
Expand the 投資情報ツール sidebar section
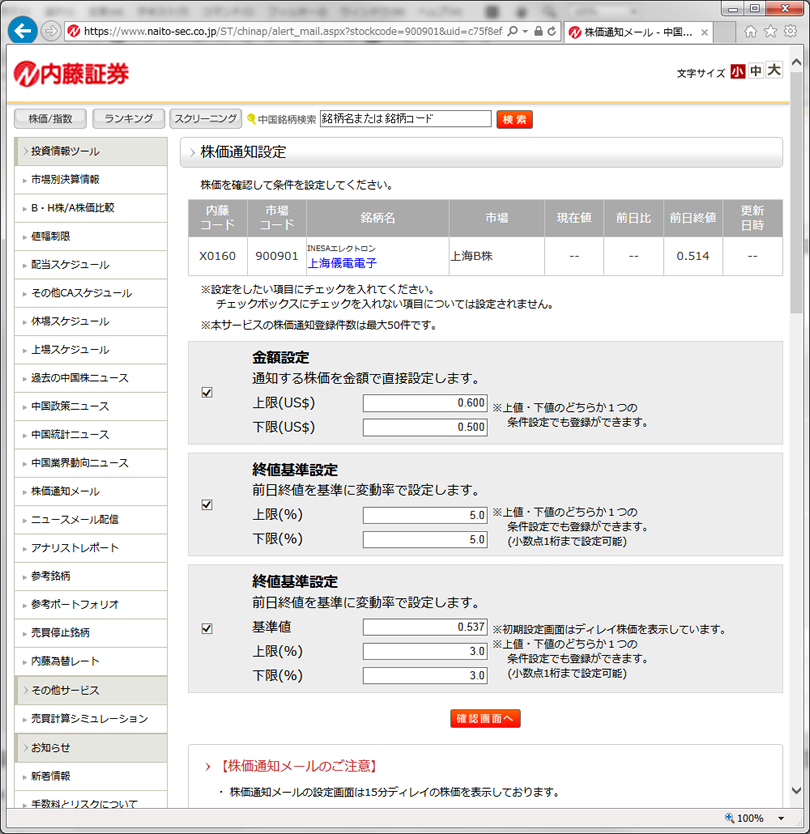(x=90, y=151)
